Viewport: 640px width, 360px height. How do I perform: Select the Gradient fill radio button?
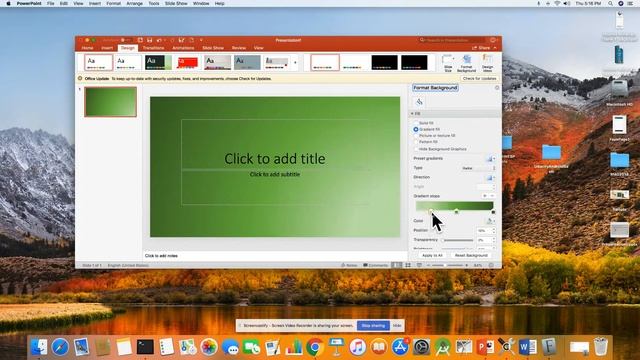[x=416, y=129]
